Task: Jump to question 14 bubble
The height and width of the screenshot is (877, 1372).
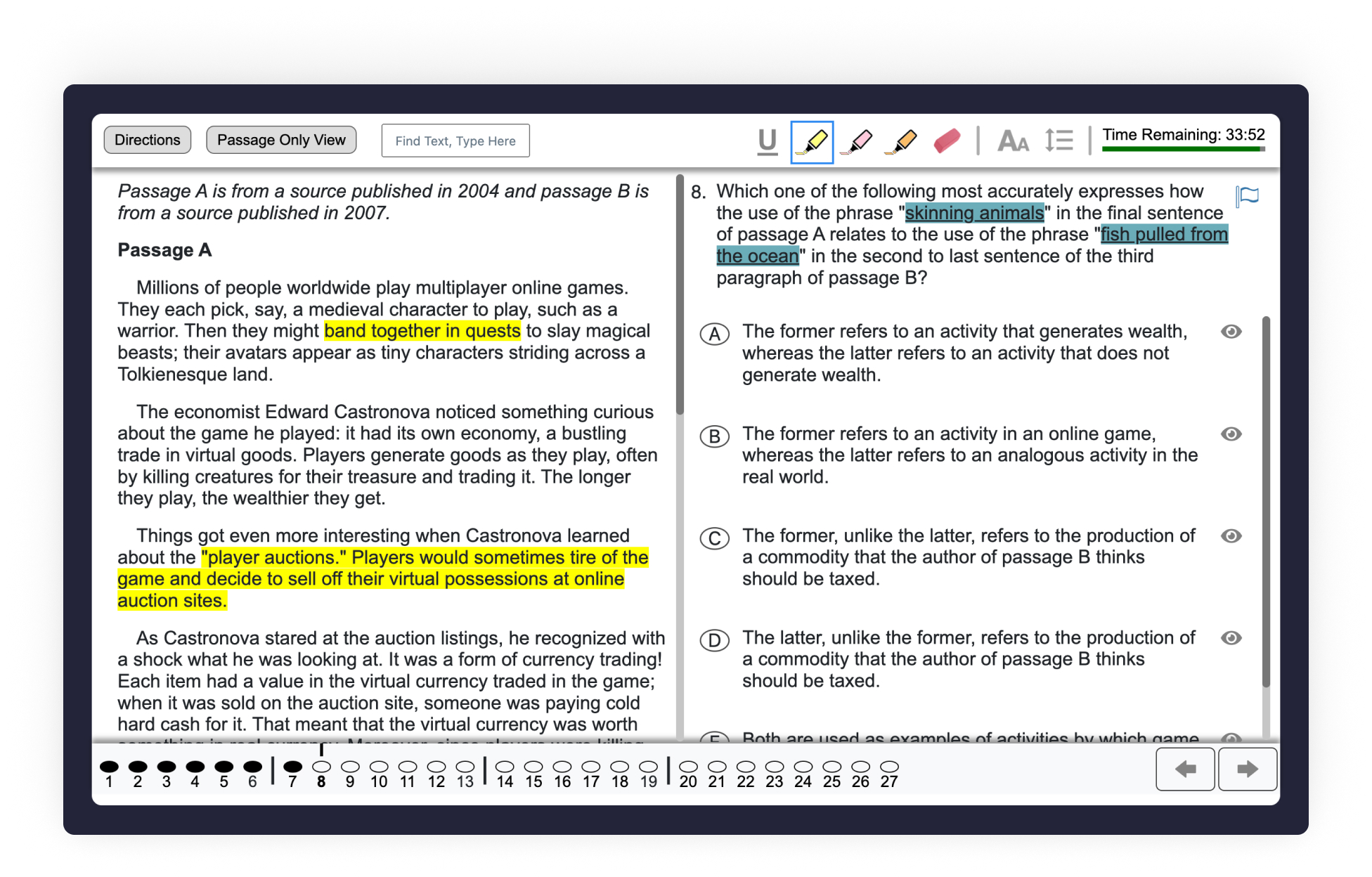Action: click(x=505, y=766)
